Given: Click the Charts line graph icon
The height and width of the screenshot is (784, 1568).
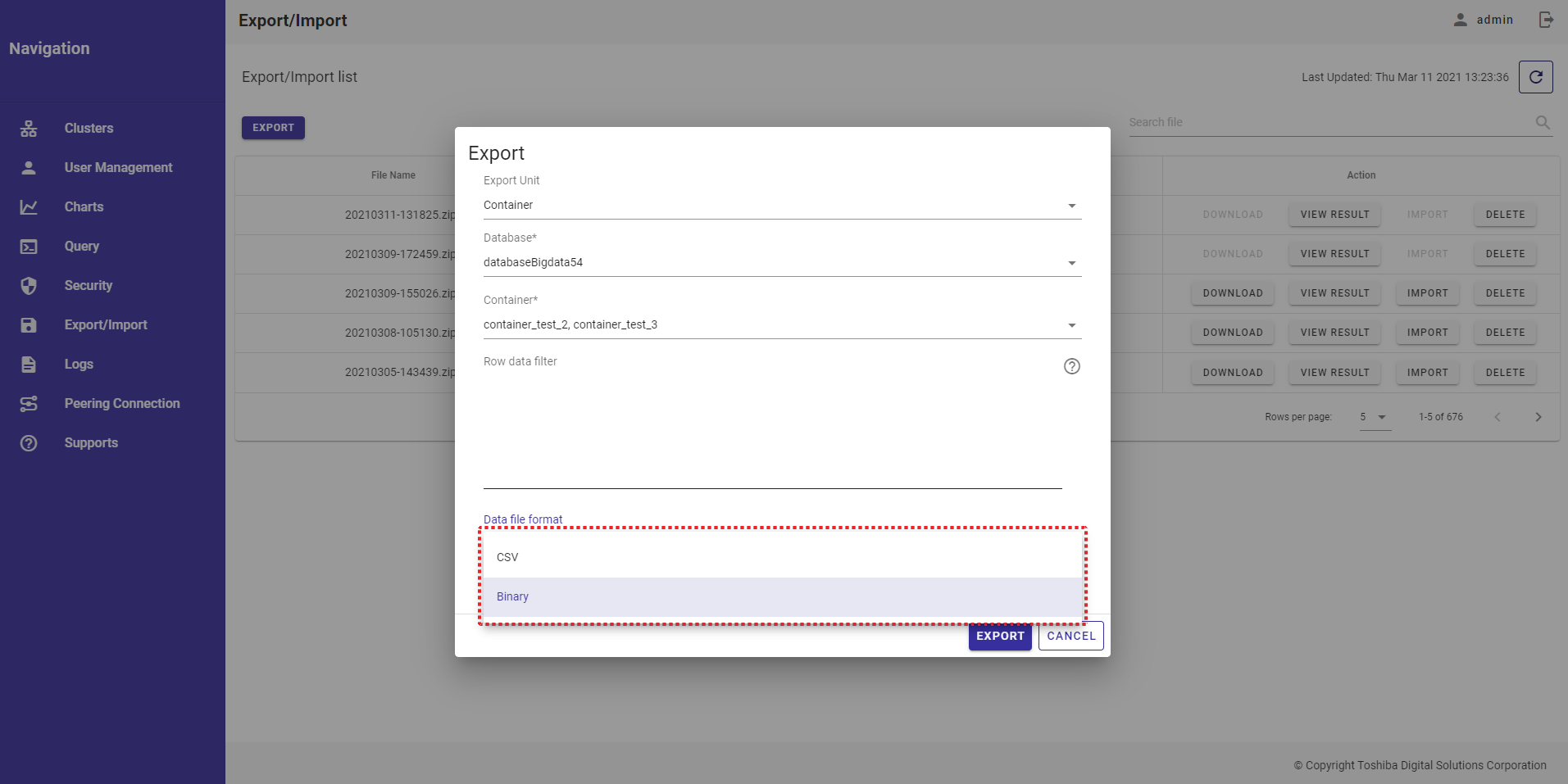Looking at the screenshot, I should pyautogui.click(x=29, y=206).
